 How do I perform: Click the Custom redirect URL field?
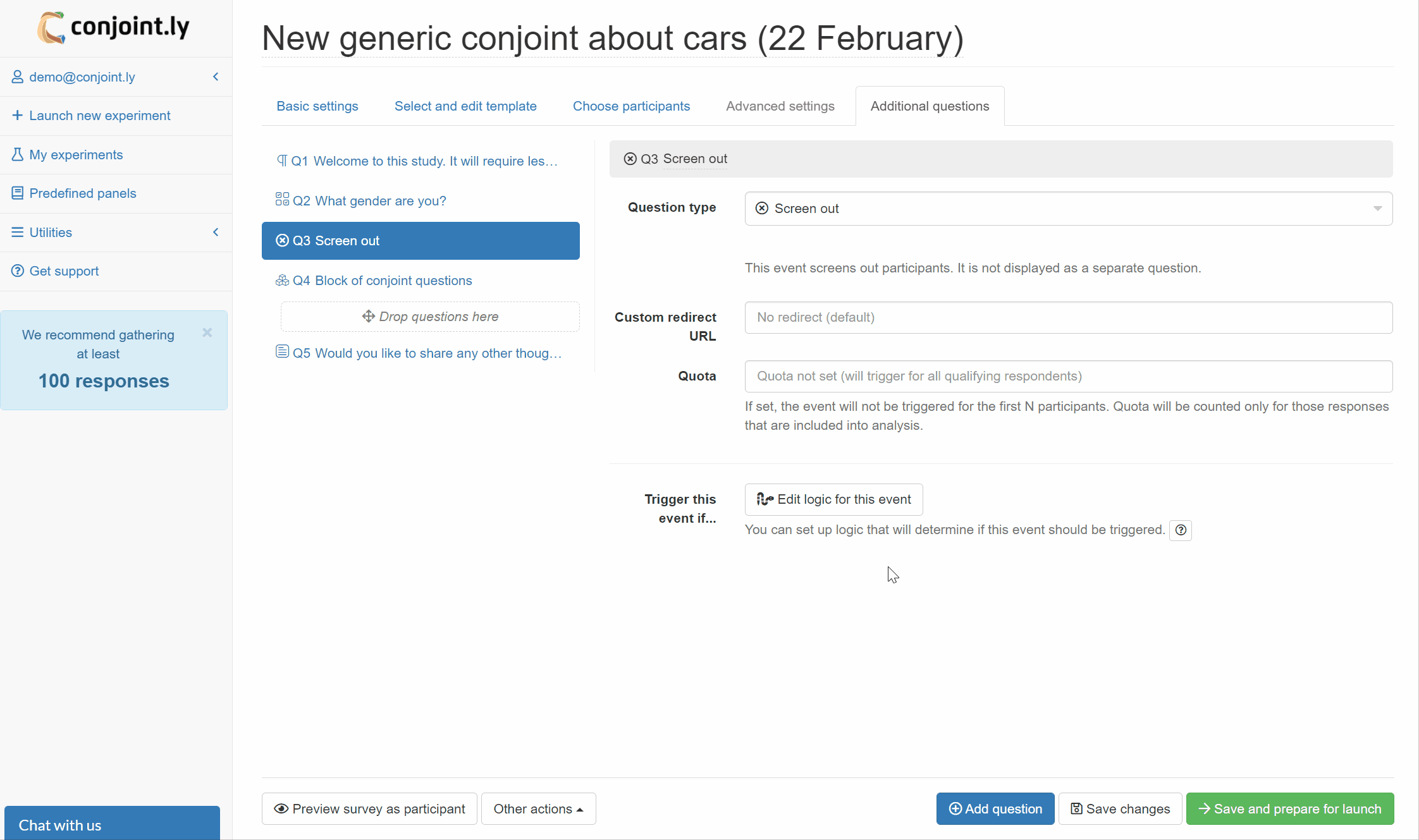(x=1068, y=317)
